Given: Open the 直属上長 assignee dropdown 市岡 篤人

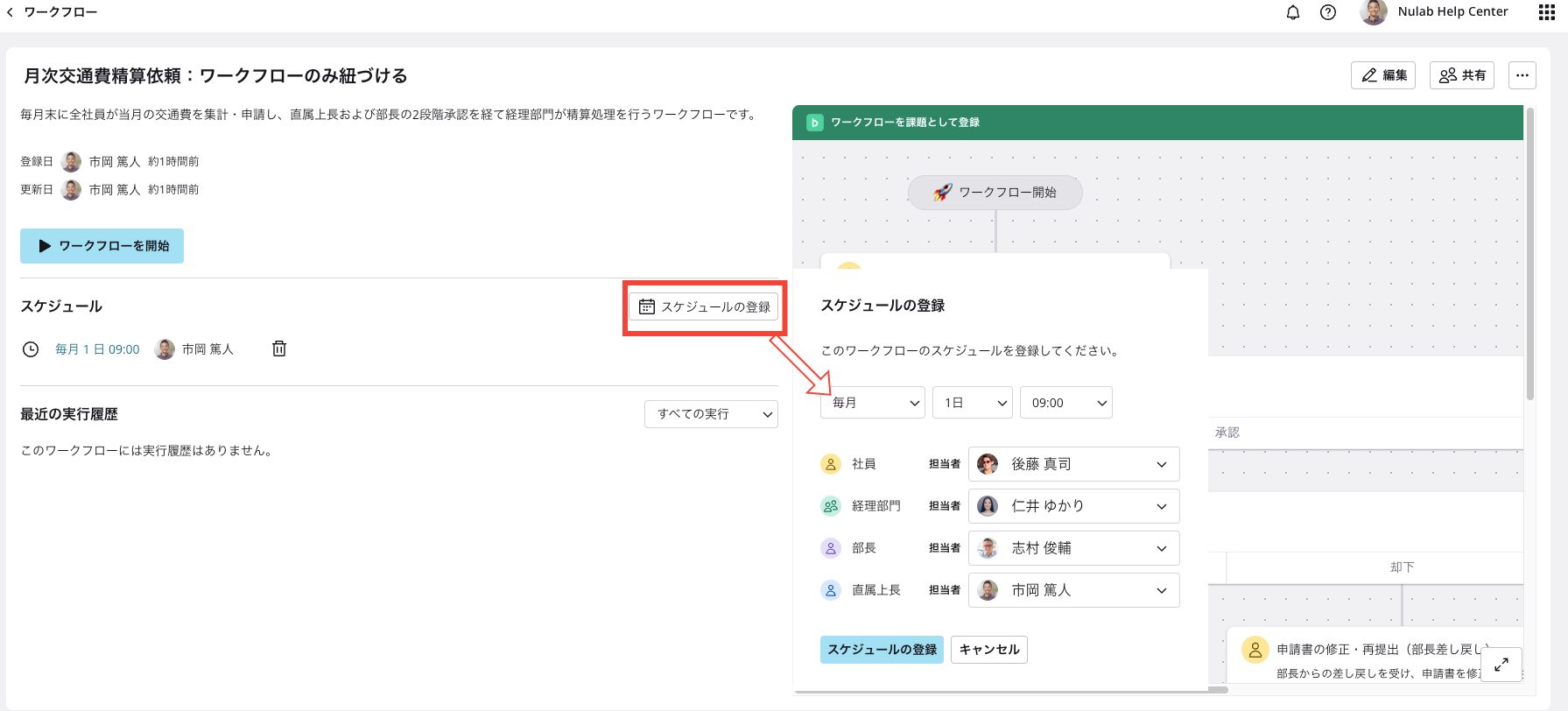Looking at the screenshot, I should click(x=1074, y=590).
